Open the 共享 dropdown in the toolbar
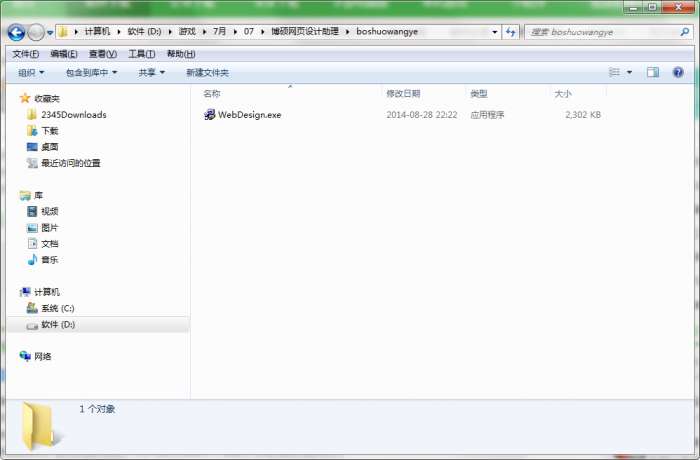This screenshot has width=700, height=460. (152, 73)
